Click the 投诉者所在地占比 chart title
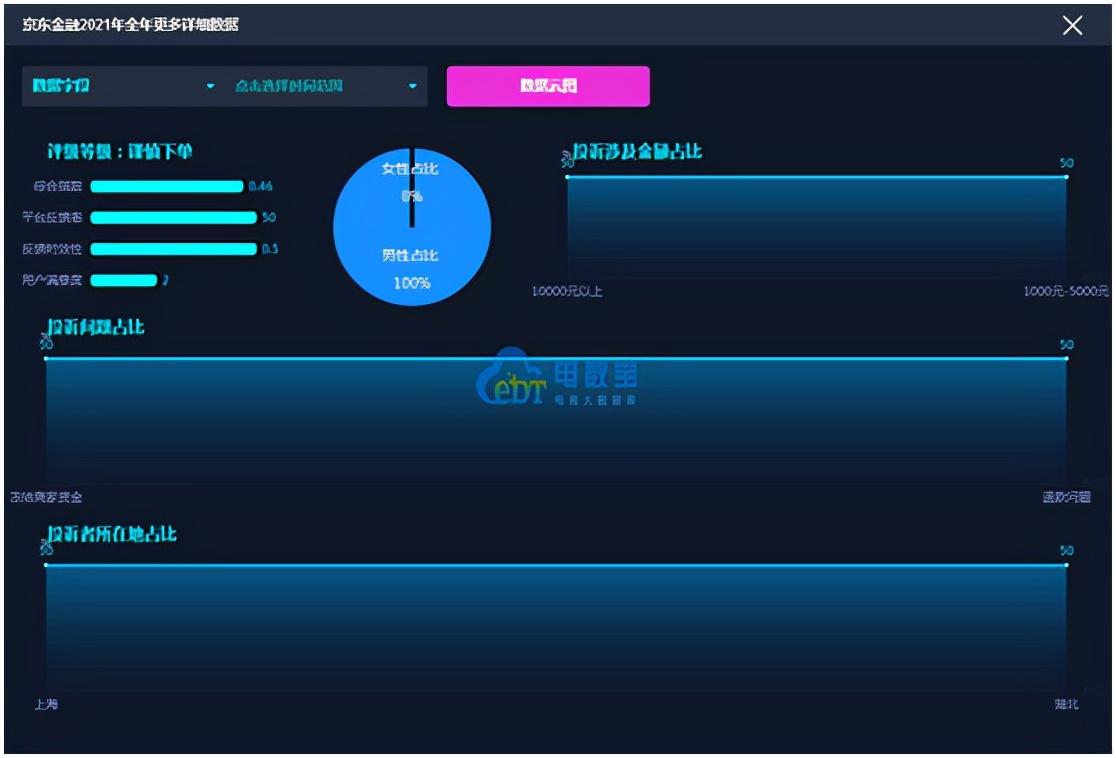Image resolution: width=1116 pixels, height=758 pixels. pos(112,535)
